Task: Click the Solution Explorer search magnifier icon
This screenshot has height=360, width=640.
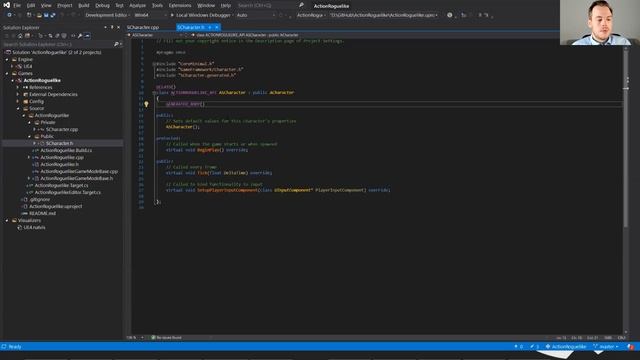Action: 116,44
